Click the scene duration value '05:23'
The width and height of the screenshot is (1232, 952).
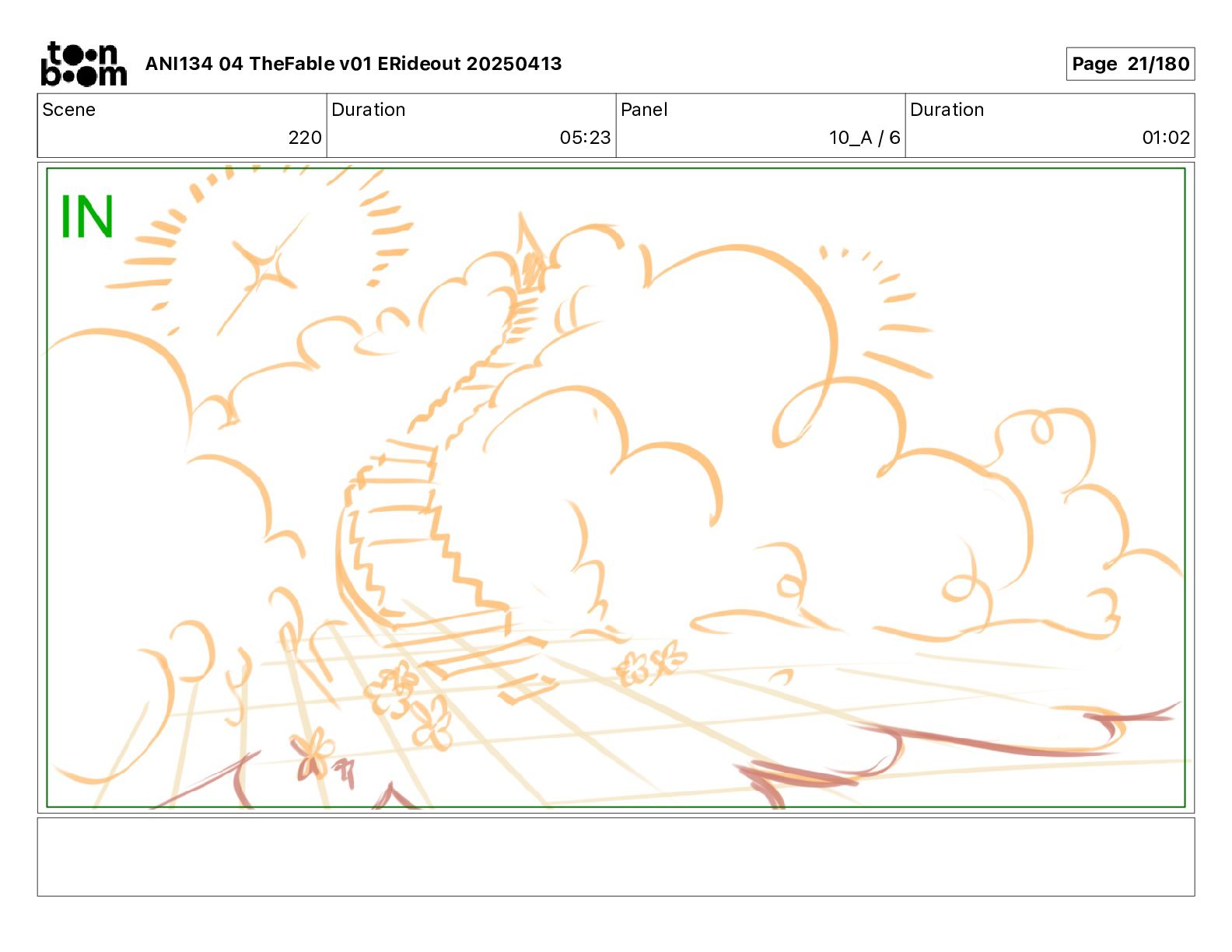(585, 138)
